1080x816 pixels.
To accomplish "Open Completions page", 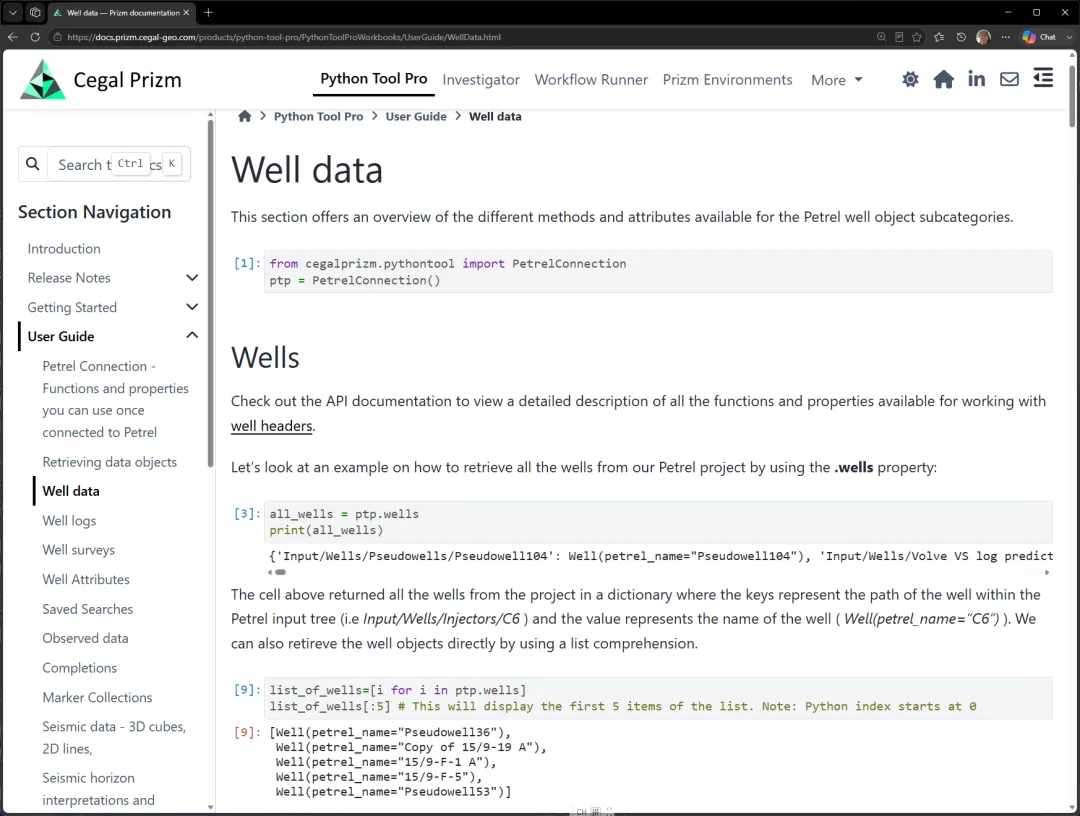I will coord(79,668).
